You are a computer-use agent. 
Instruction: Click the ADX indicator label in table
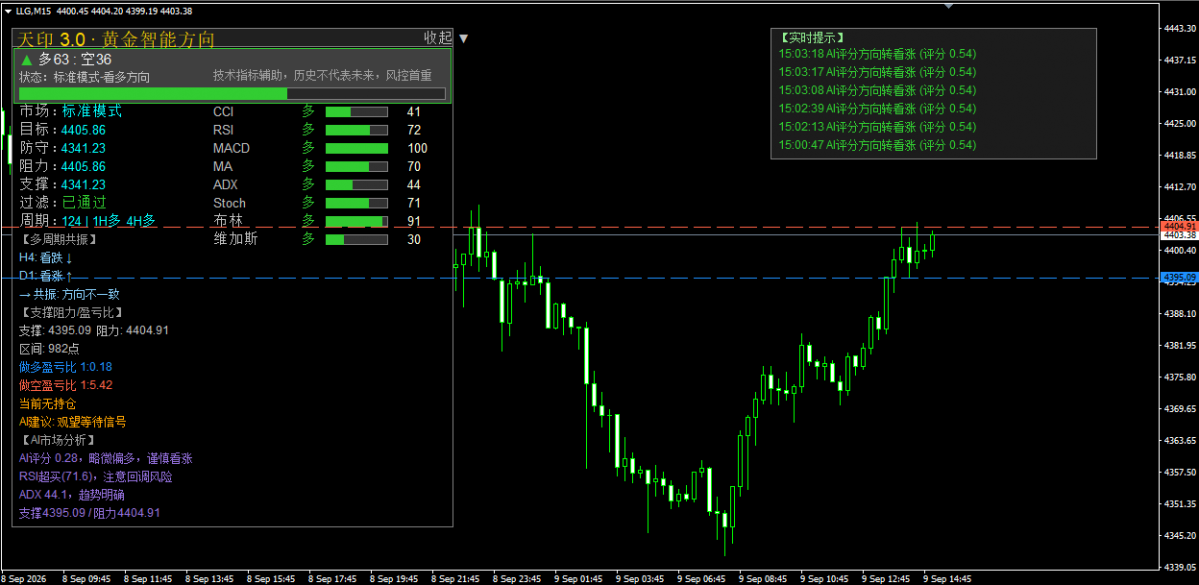pyautogui.click(x=226, y=185)
